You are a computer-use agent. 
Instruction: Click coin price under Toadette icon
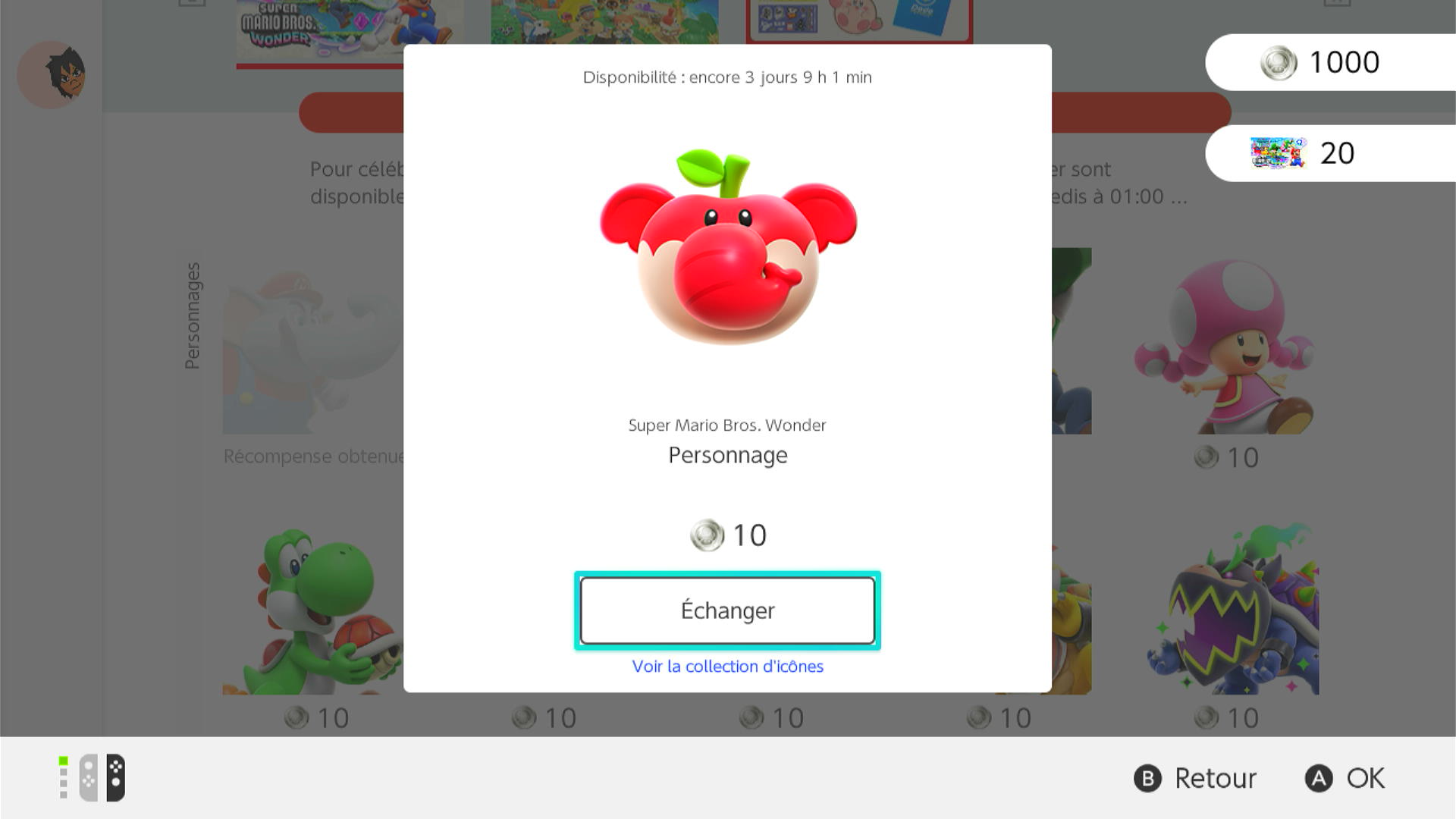coord(1226,457)
